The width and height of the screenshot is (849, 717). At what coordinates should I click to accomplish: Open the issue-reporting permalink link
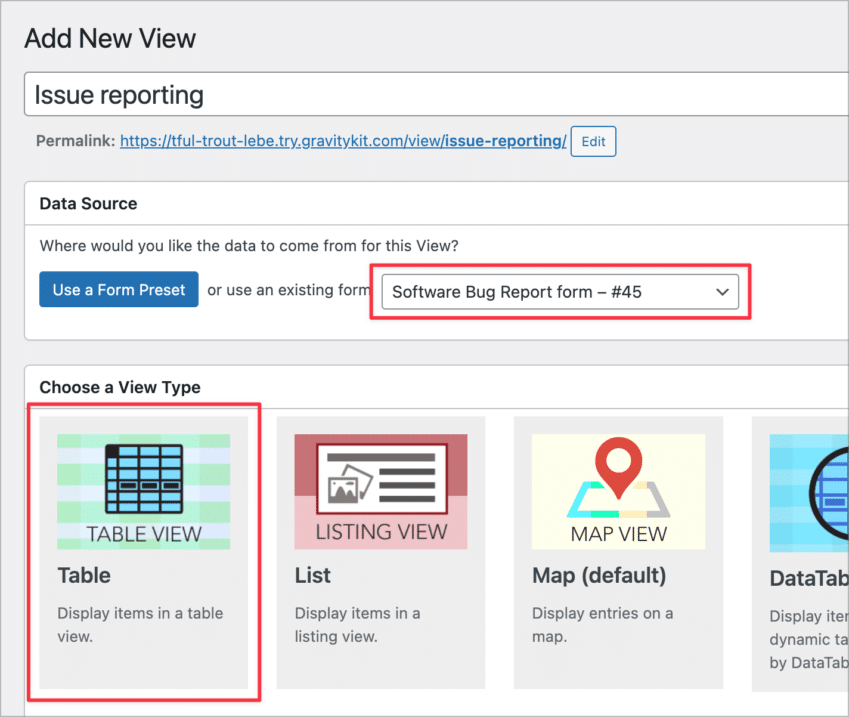(x=341, y=141)
